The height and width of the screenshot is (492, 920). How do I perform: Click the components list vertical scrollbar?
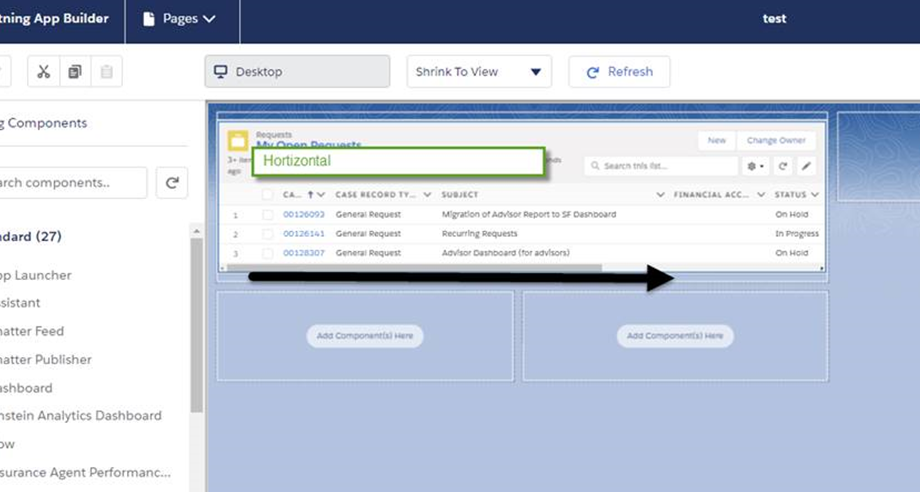point(197,325)
